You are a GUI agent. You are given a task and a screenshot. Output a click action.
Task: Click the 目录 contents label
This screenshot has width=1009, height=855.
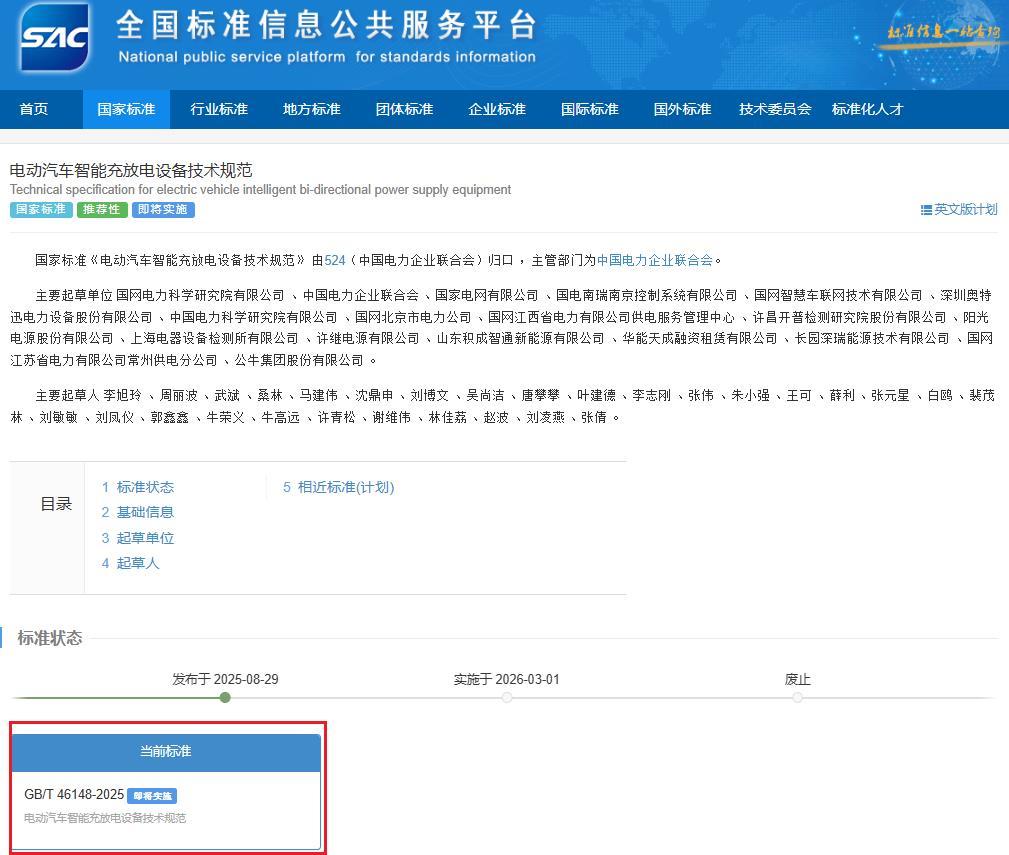[56, 504]
